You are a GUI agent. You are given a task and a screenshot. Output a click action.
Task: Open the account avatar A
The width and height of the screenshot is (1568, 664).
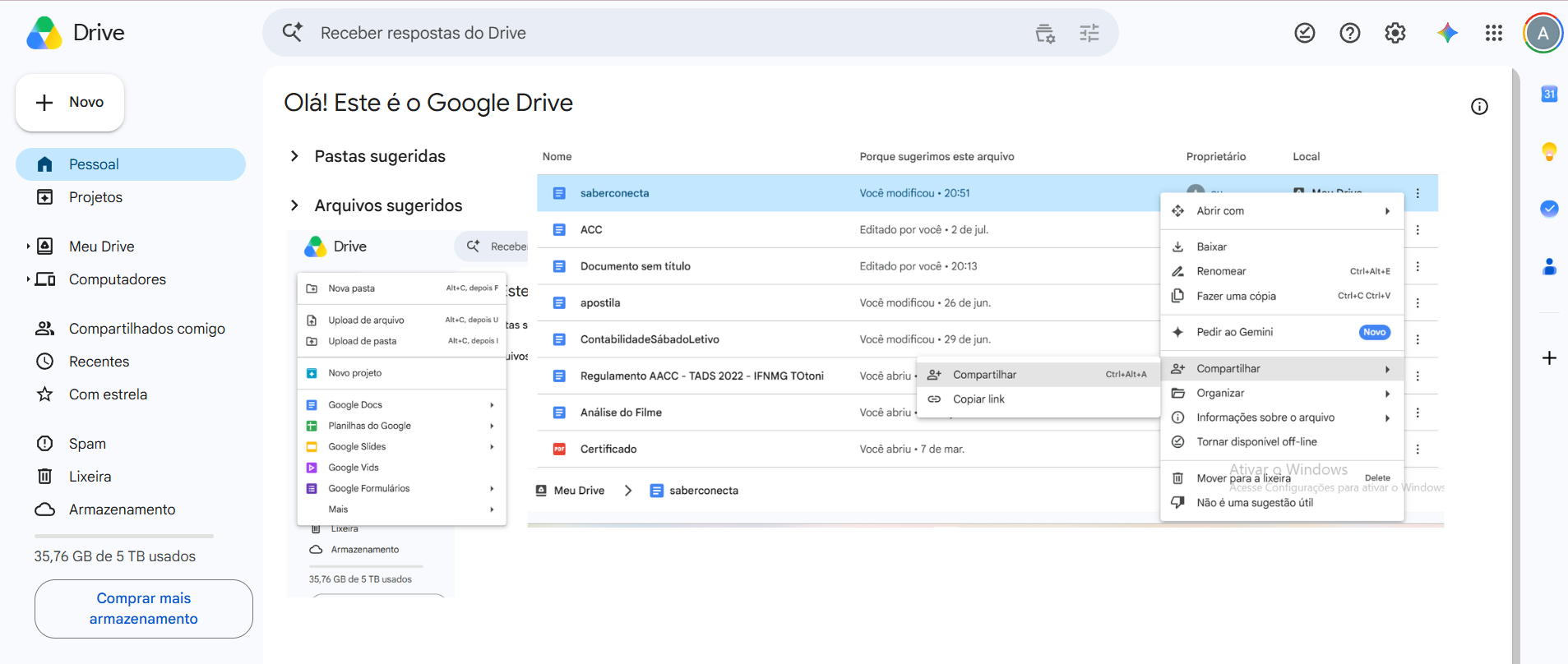(x=1543, y=33)
